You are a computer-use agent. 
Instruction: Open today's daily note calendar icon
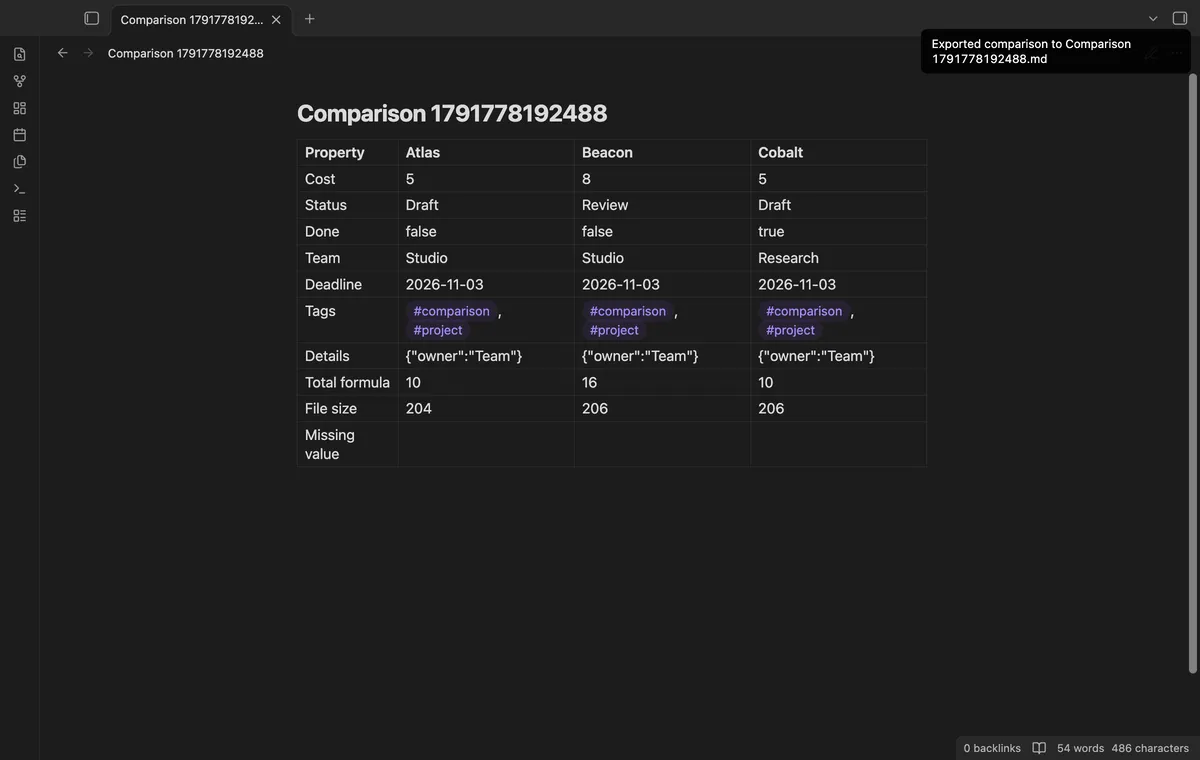(x=20, y=135)
